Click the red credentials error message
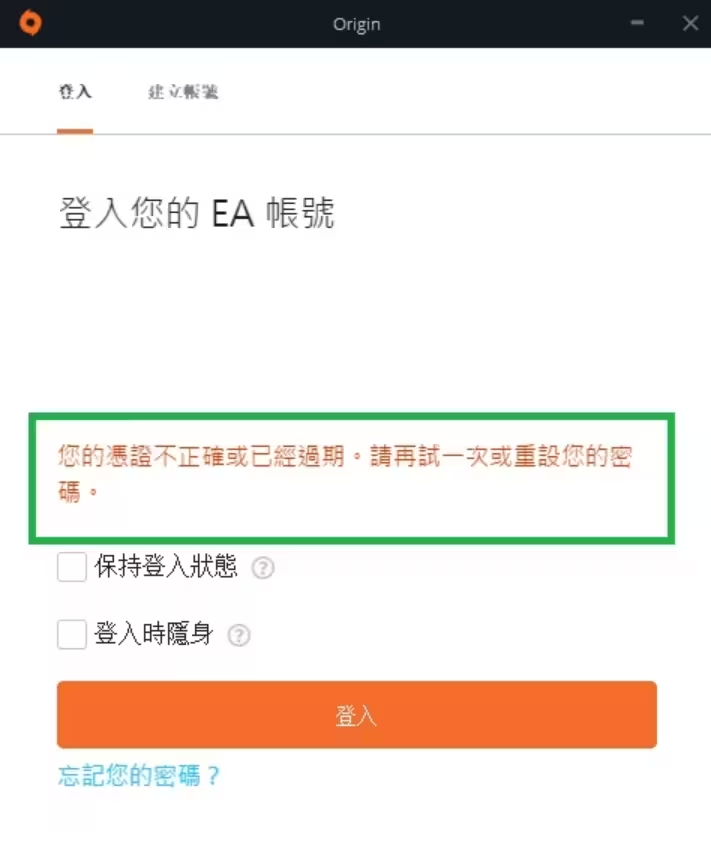 pos(345,473)
